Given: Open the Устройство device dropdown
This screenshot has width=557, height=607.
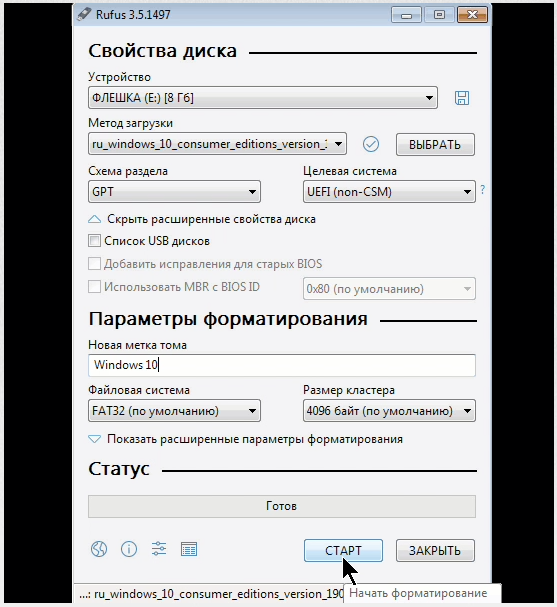Looking at the screenshot, I should click(263, 98).
